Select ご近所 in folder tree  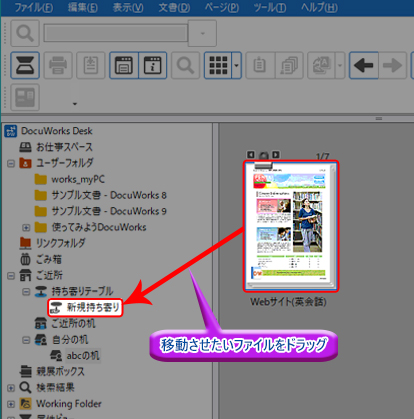click(x=49, y=275)
